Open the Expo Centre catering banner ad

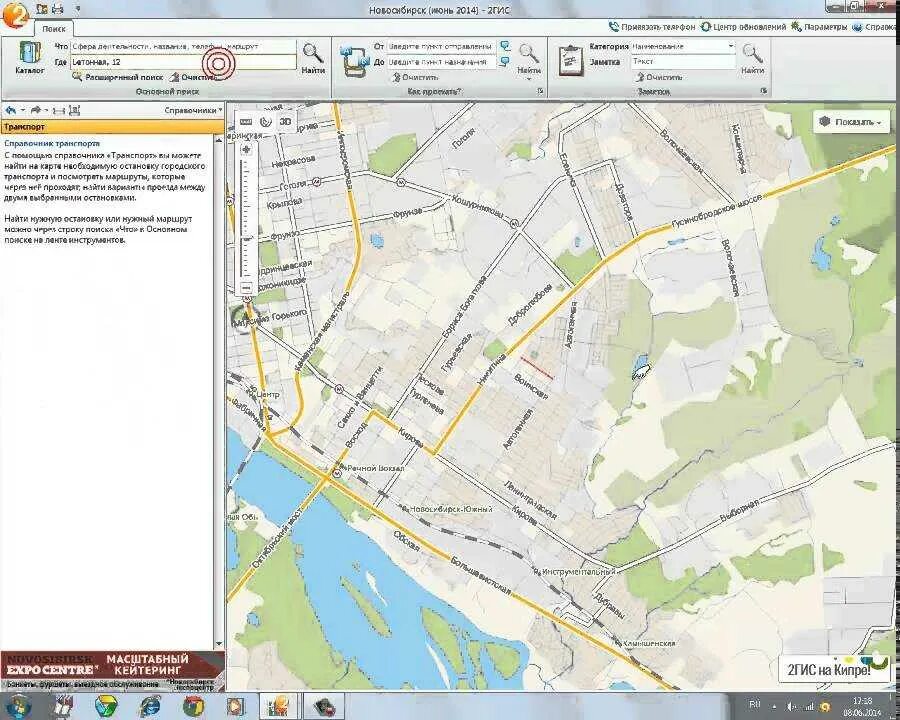click(112, 671)
